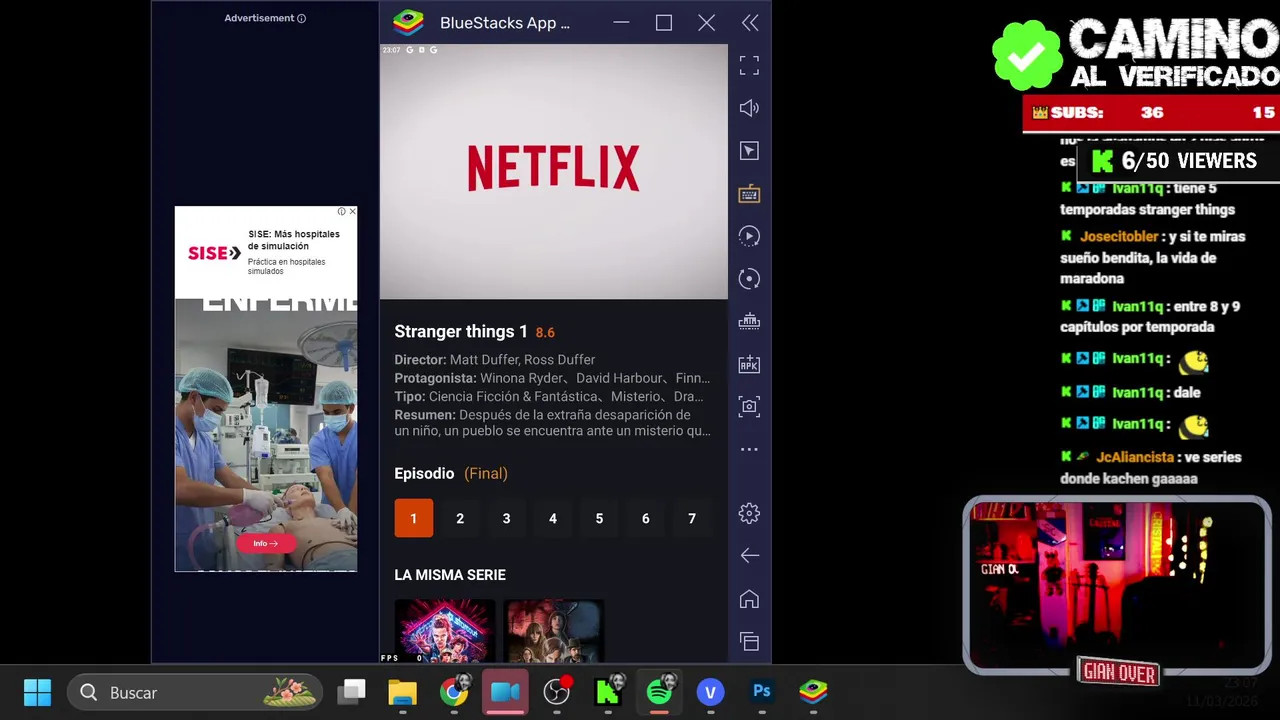Open Google Chrome from taskbar
The height and width of the screenshot is (720, 1280).
pos(454,692)
